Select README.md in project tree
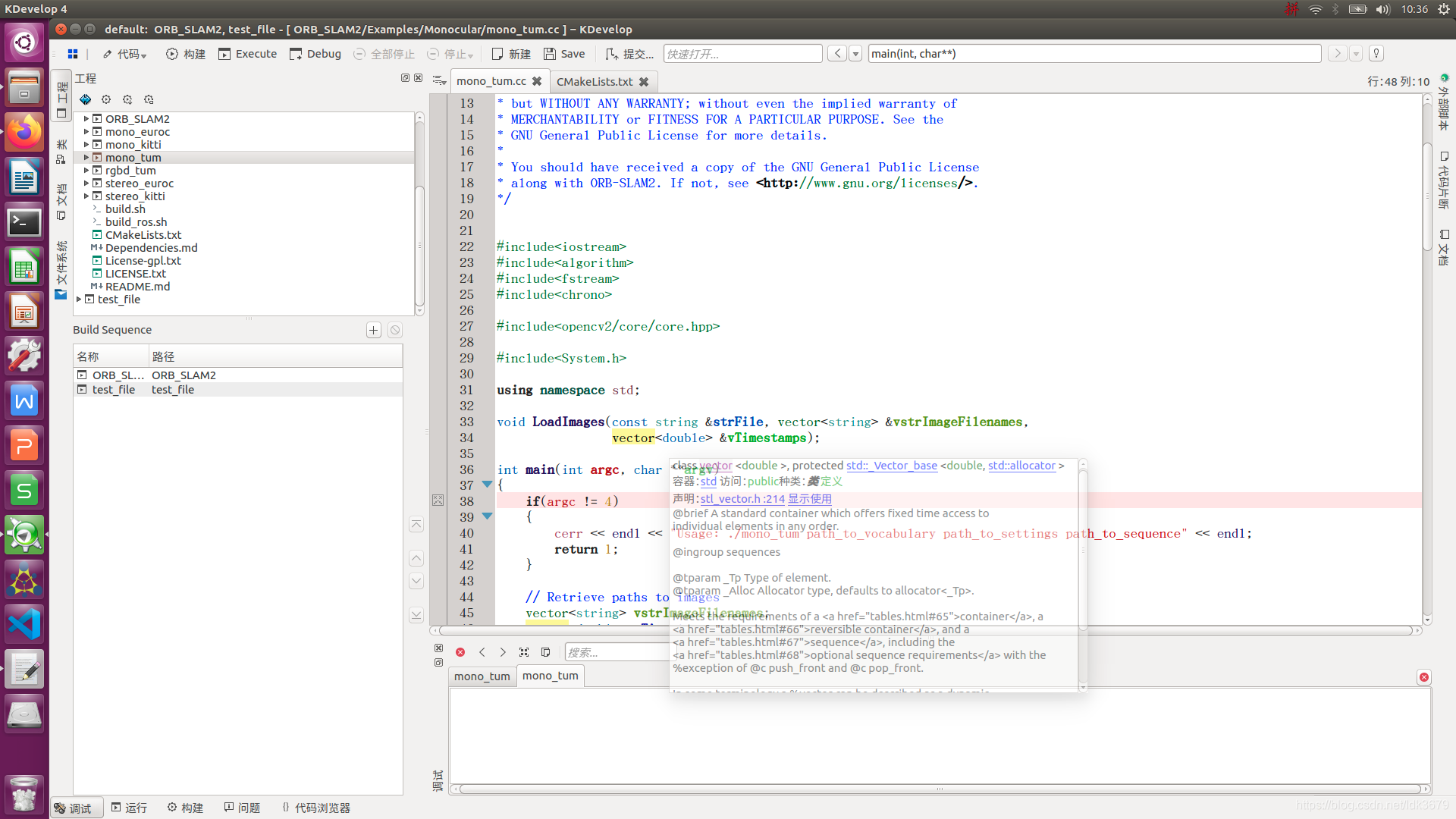The height and width of the screenshot is (819, 1456). coord(137,287)
